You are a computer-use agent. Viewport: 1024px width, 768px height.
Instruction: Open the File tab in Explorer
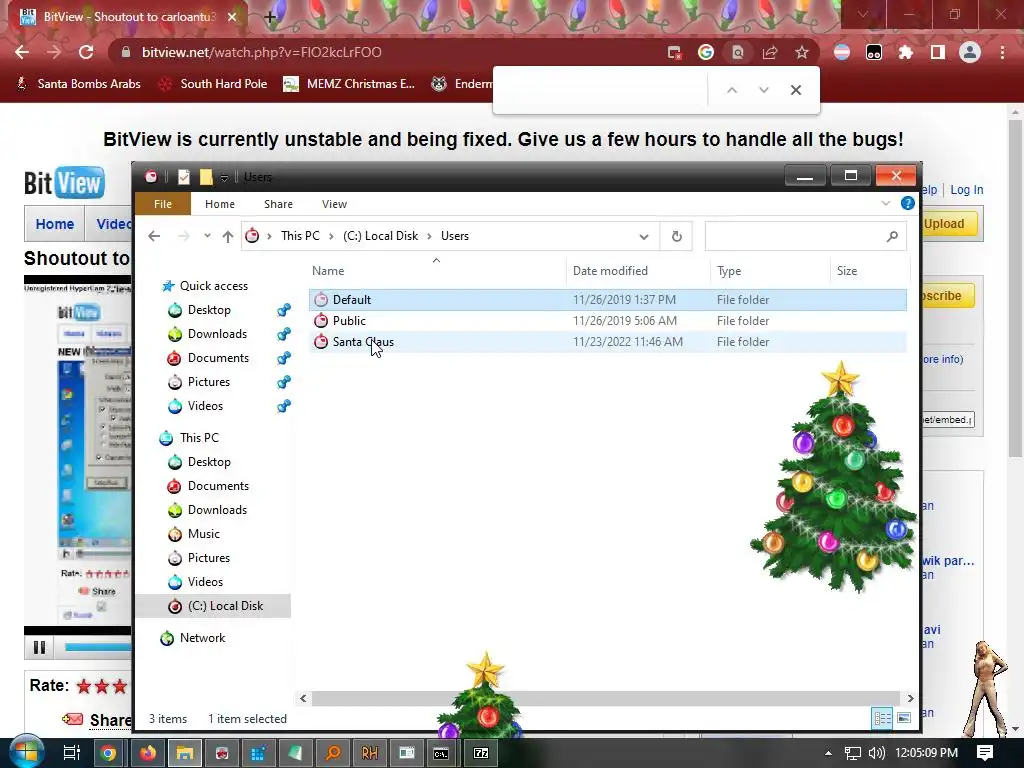tap(163, 204)
